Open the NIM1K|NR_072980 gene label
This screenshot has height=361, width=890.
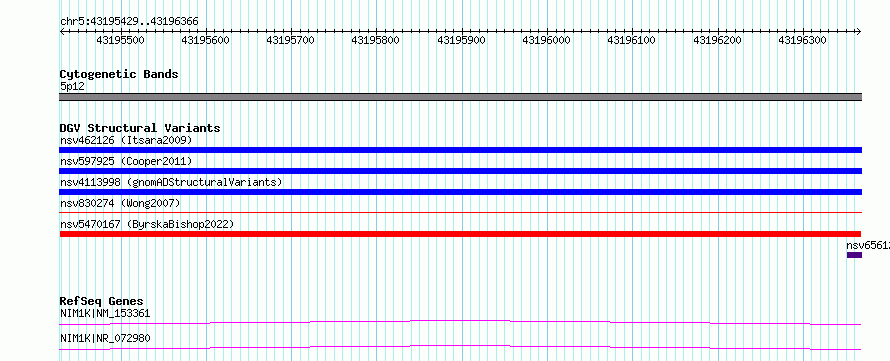coord(105,338)
